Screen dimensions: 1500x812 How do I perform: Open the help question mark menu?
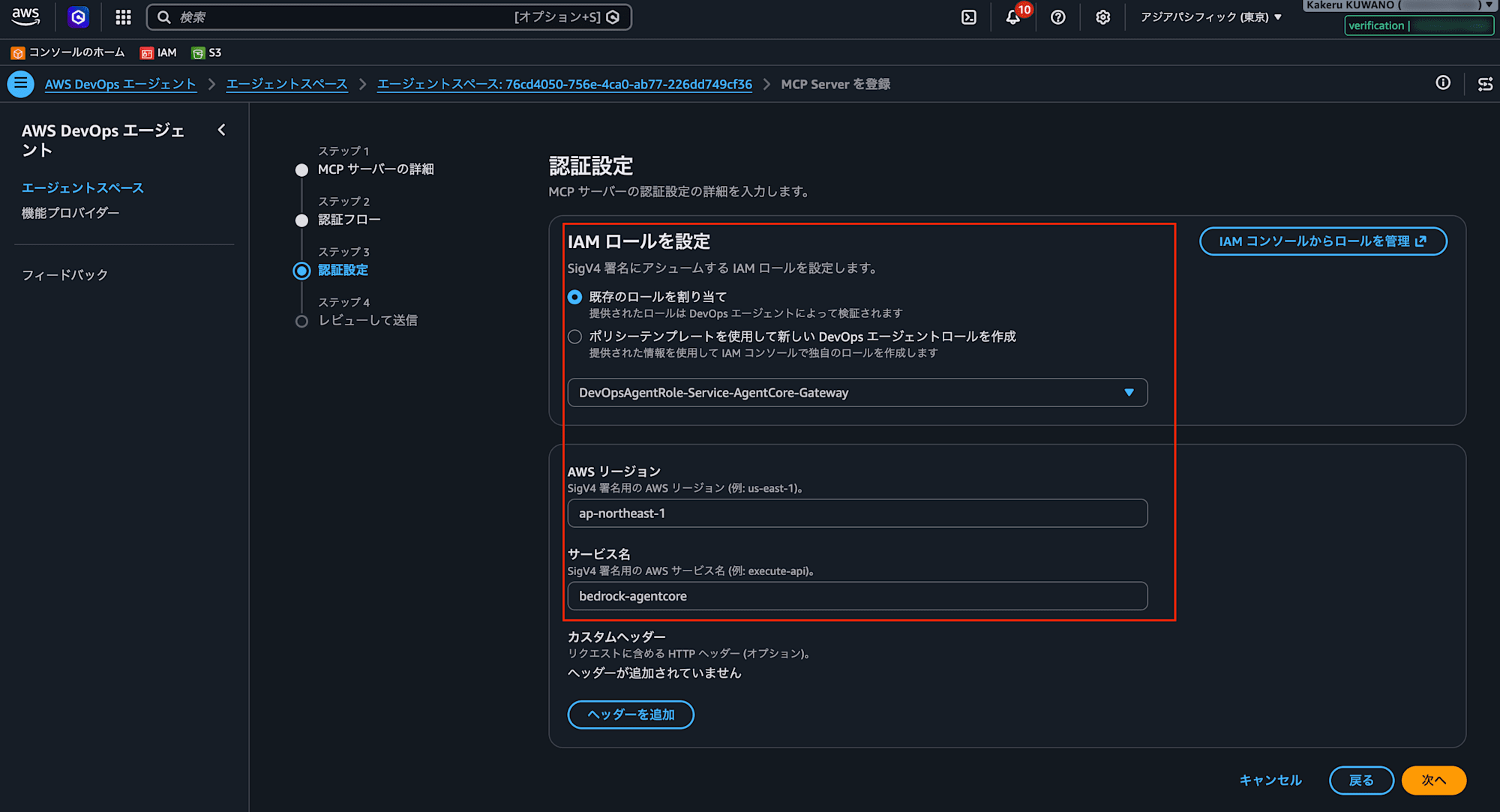(x=1057, y=17)
